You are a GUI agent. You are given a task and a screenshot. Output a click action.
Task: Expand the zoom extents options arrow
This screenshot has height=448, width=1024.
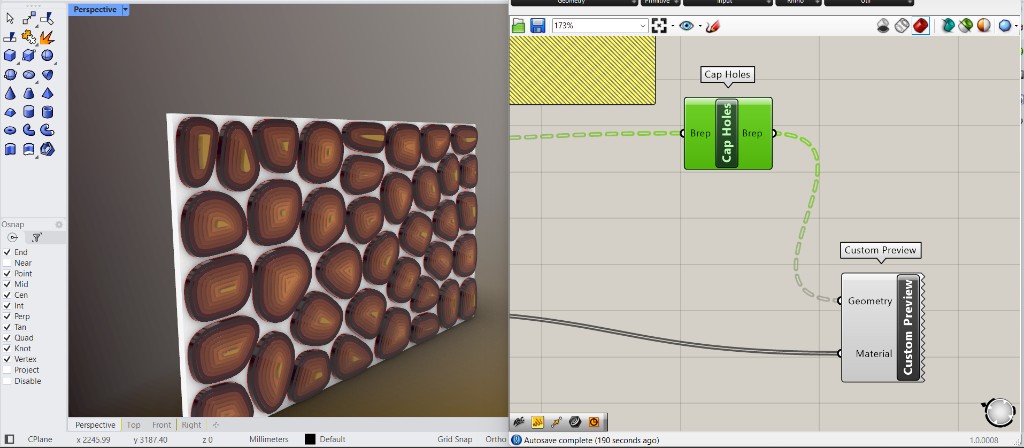(x=673, y=26)
